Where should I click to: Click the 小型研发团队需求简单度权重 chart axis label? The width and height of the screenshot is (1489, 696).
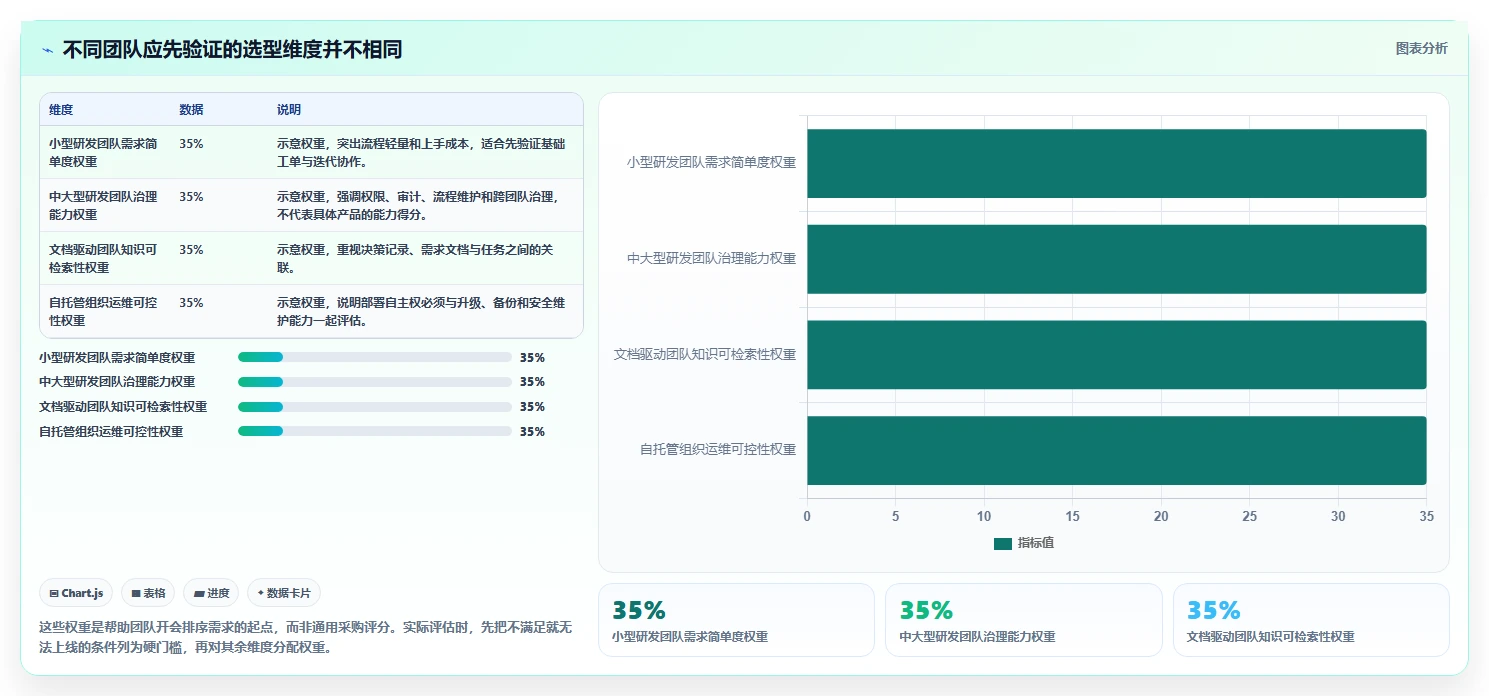click(x=711, y=163)
